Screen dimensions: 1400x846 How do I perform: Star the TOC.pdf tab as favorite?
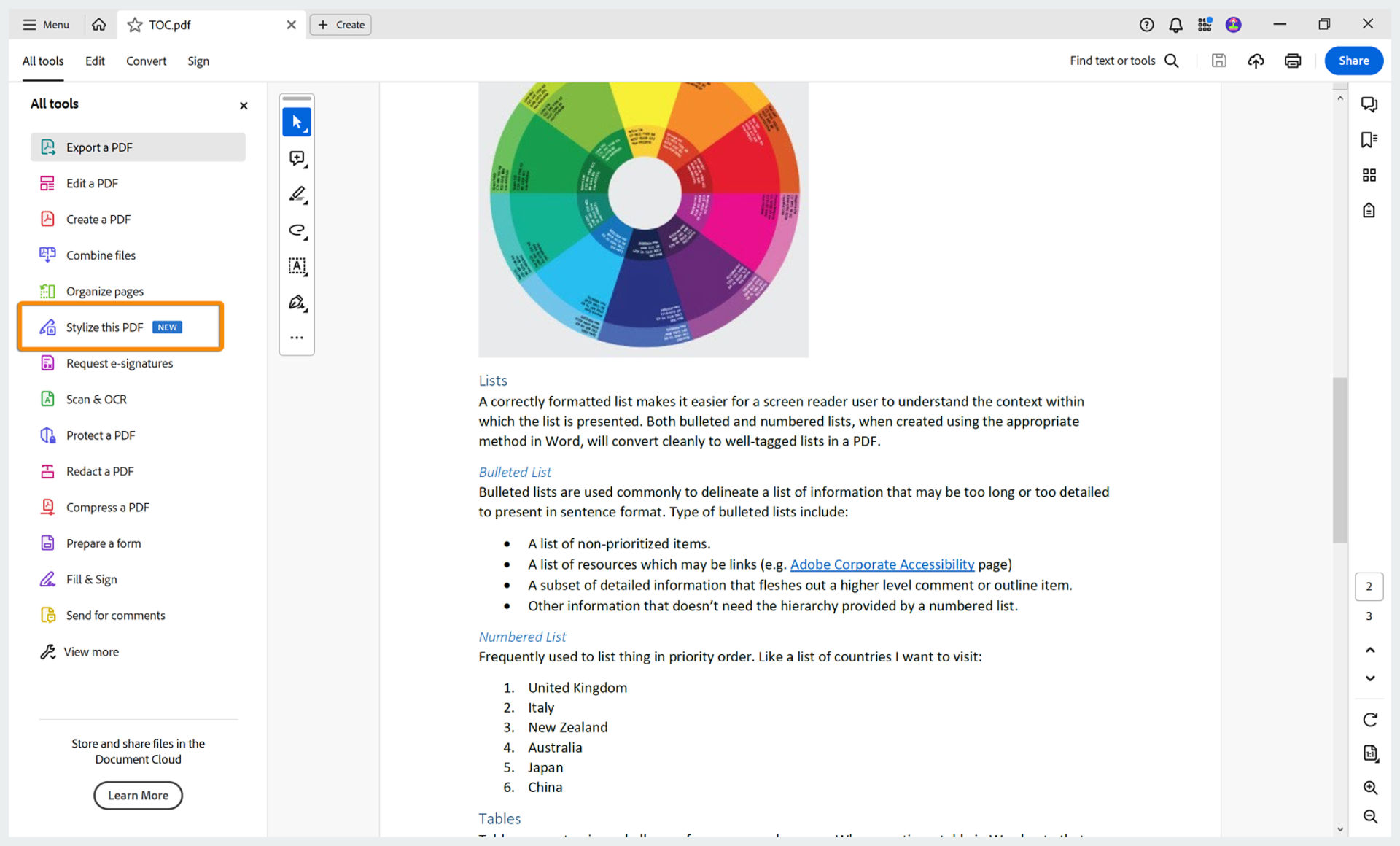tap(135, 25)
